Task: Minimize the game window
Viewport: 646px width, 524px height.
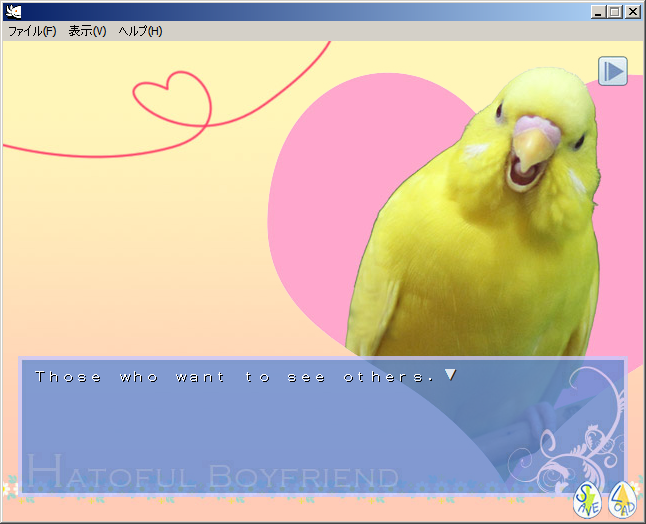Action: tap(597, 12)
